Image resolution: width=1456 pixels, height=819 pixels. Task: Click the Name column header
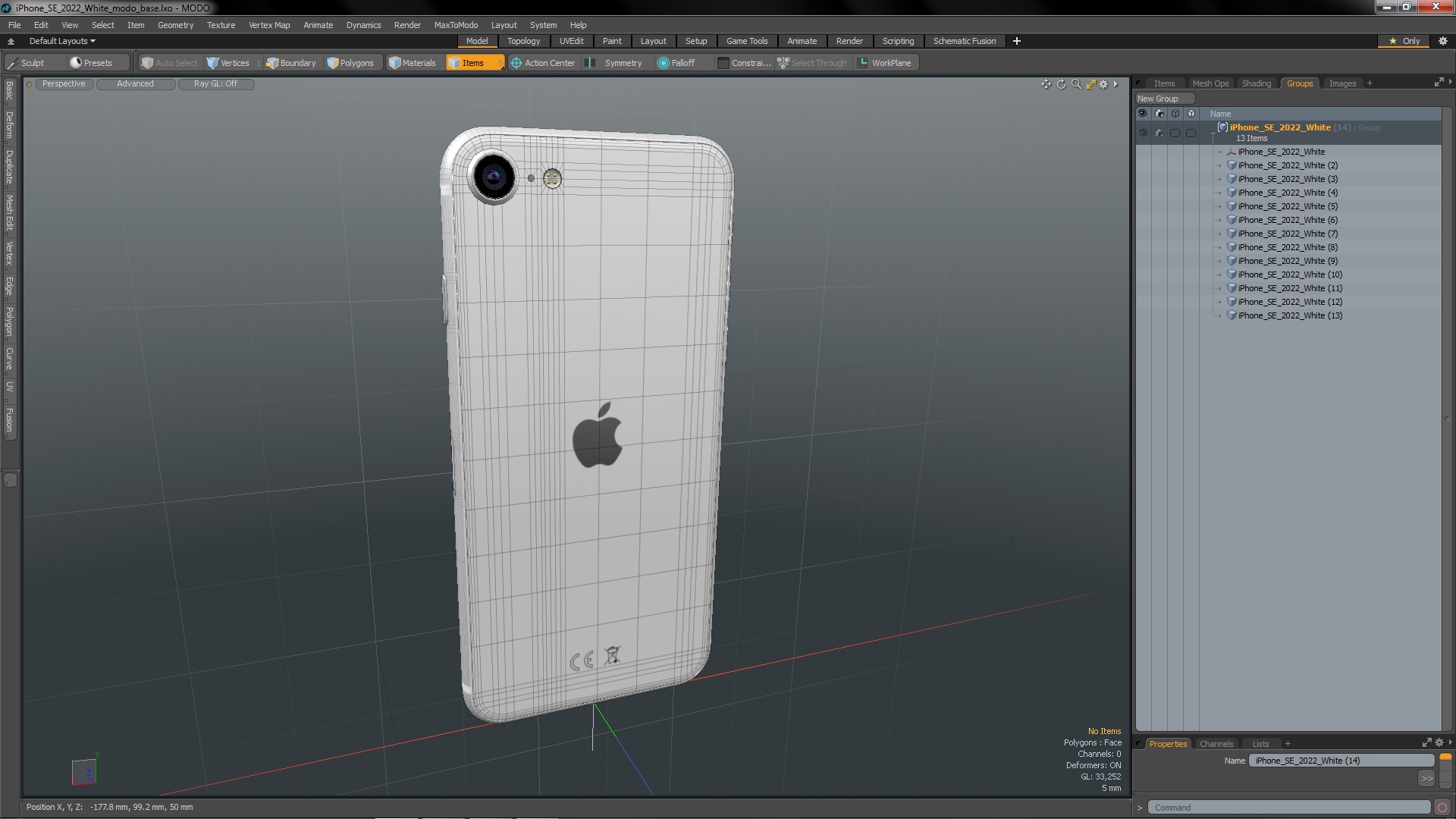coord(1220,114)
